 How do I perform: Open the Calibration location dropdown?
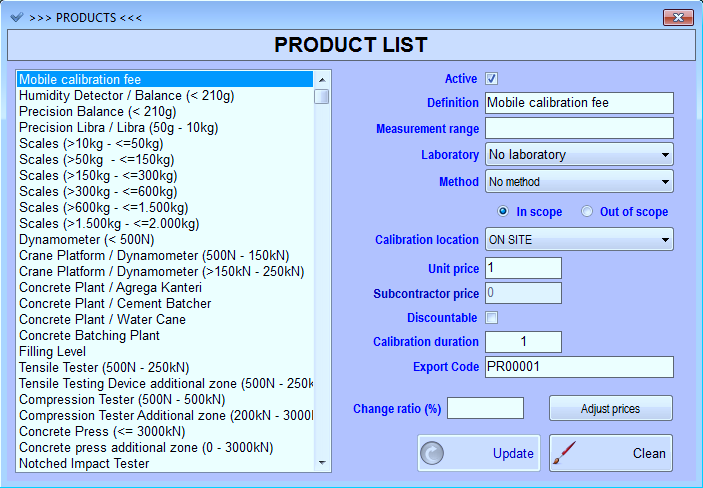pos(579,240)
